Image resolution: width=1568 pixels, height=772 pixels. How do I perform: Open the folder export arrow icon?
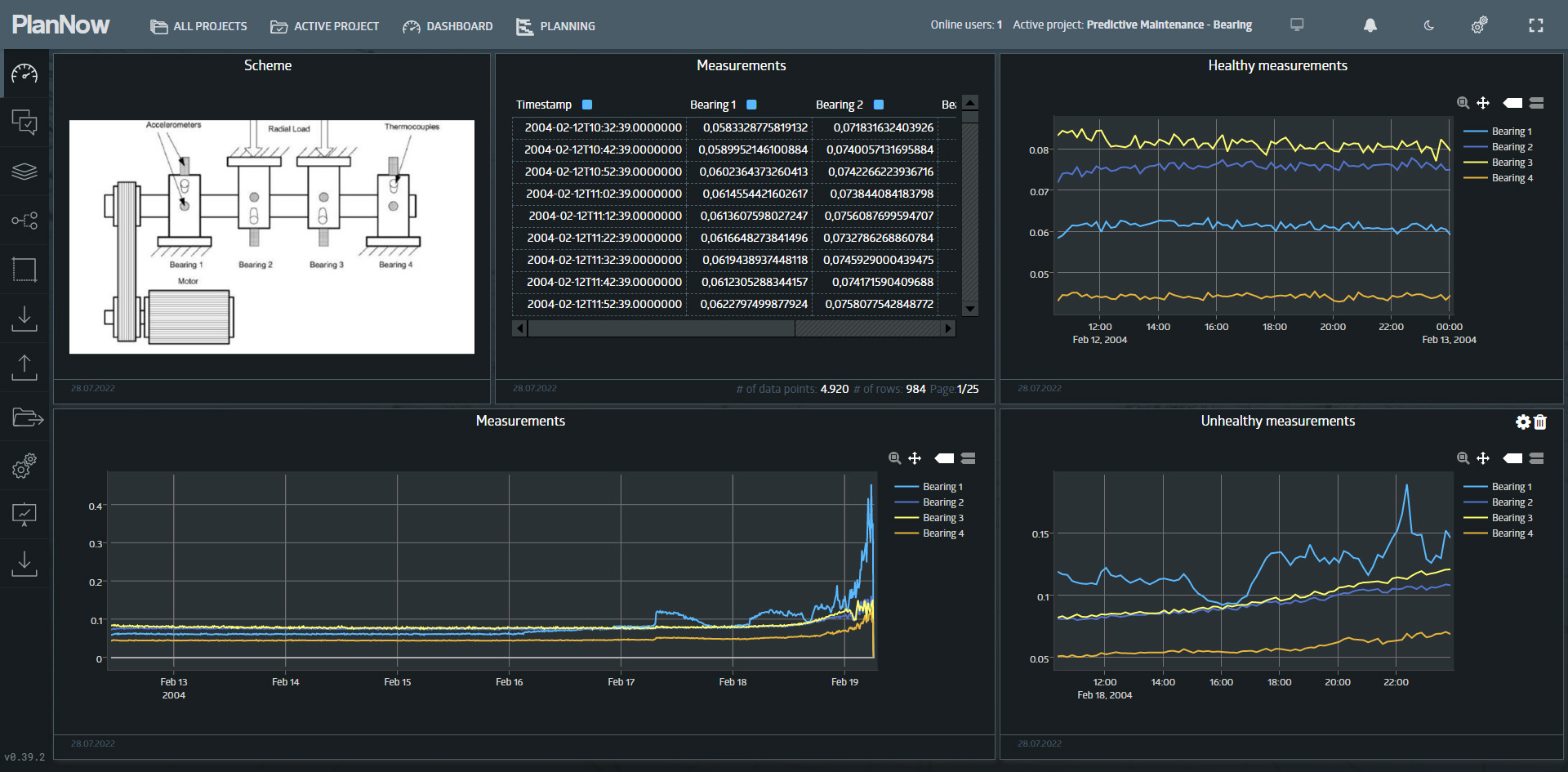[x=27, y=417]
